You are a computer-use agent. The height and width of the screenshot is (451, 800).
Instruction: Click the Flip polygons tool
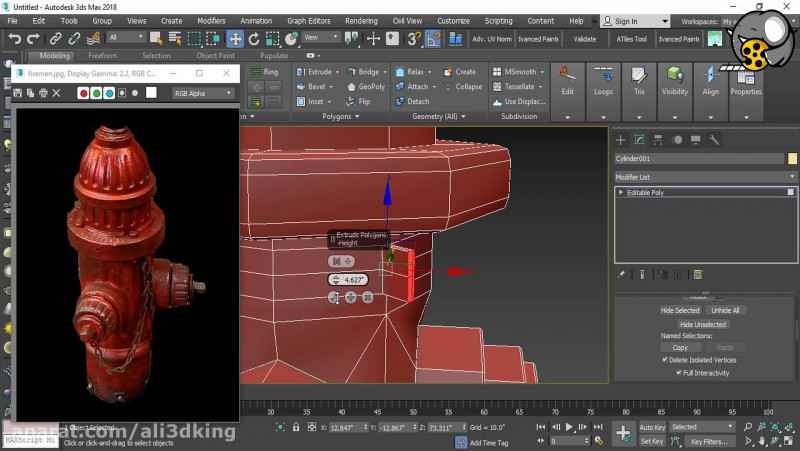(x=358, y=102)
